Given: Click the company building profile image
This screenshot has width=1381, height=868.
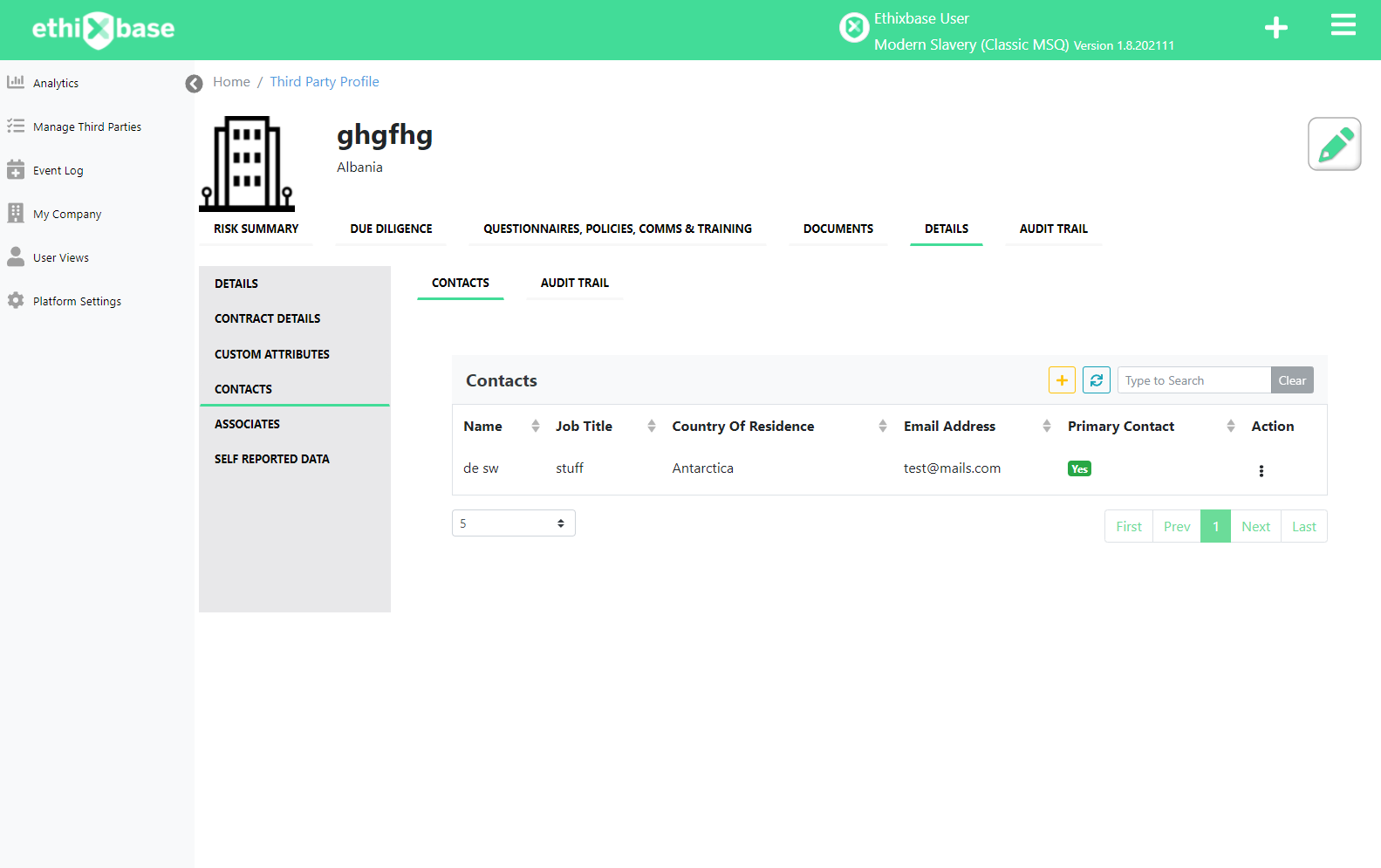Looking at the screenshot, I should pyautogui.click(x=248, y=164).
